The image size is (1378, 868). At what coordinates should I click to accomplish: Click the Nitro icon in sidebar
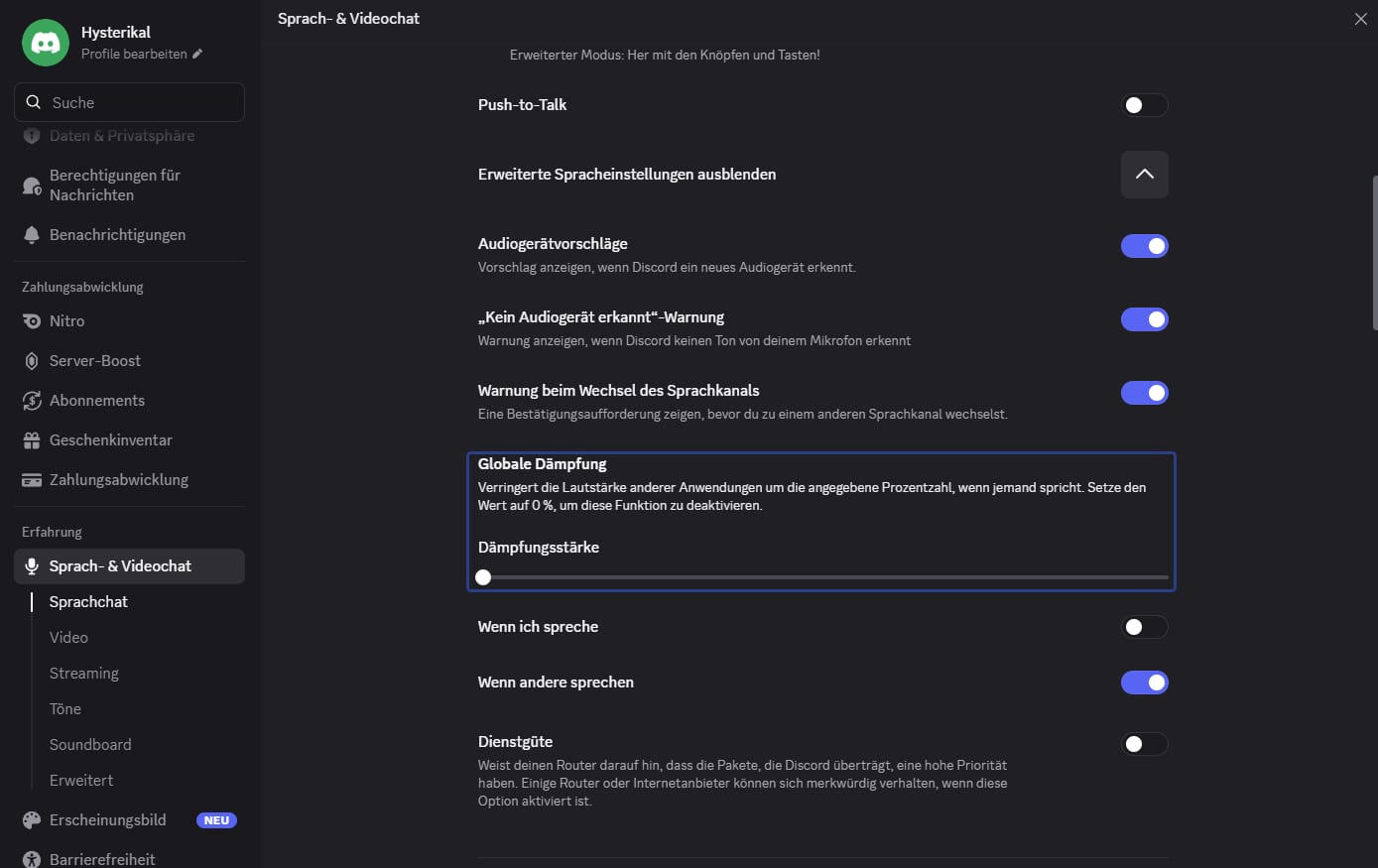coord(32,321)
